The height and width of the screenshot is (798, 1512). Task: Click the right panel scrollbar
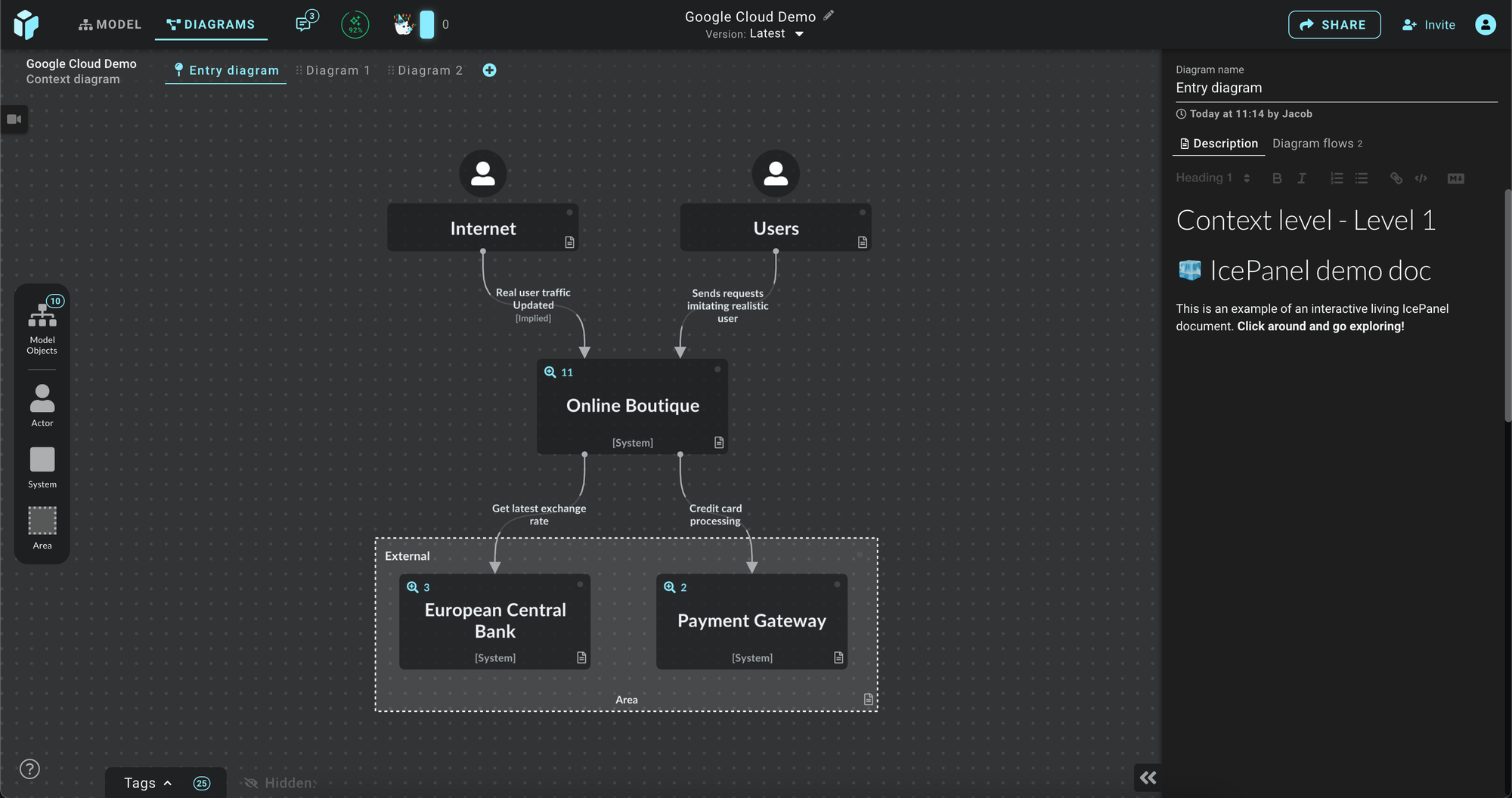coord(1507,306)
